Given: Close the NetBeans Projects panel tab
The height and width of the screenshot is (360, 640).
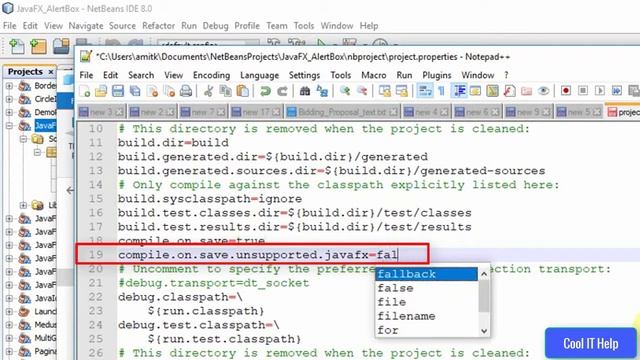Looking at the screenshot, I should pyautogui.click(x=51, y=72).
